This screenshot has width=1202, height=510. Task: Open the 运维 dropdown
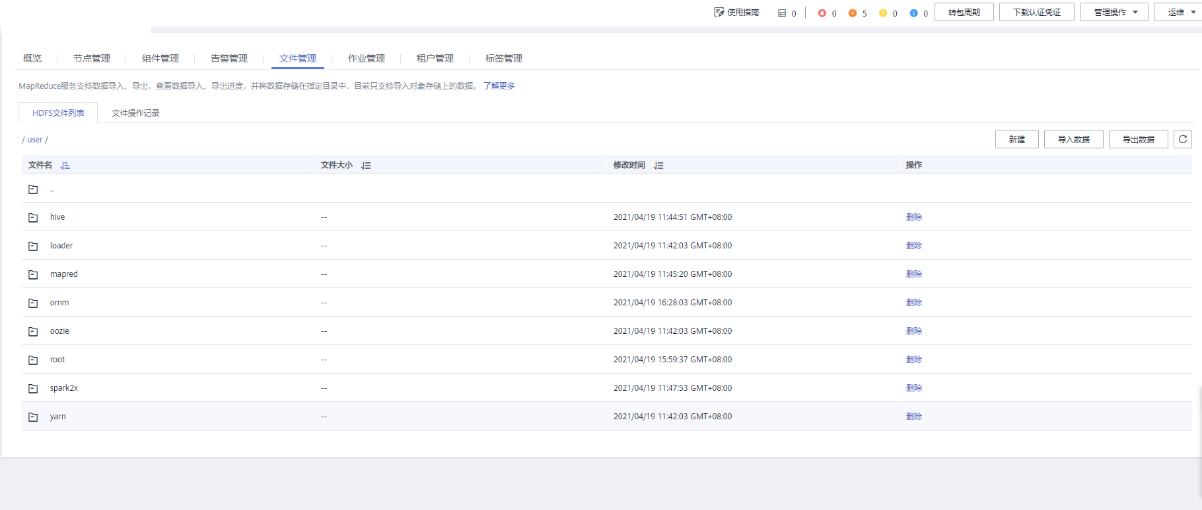click(x=1178, y=13)
